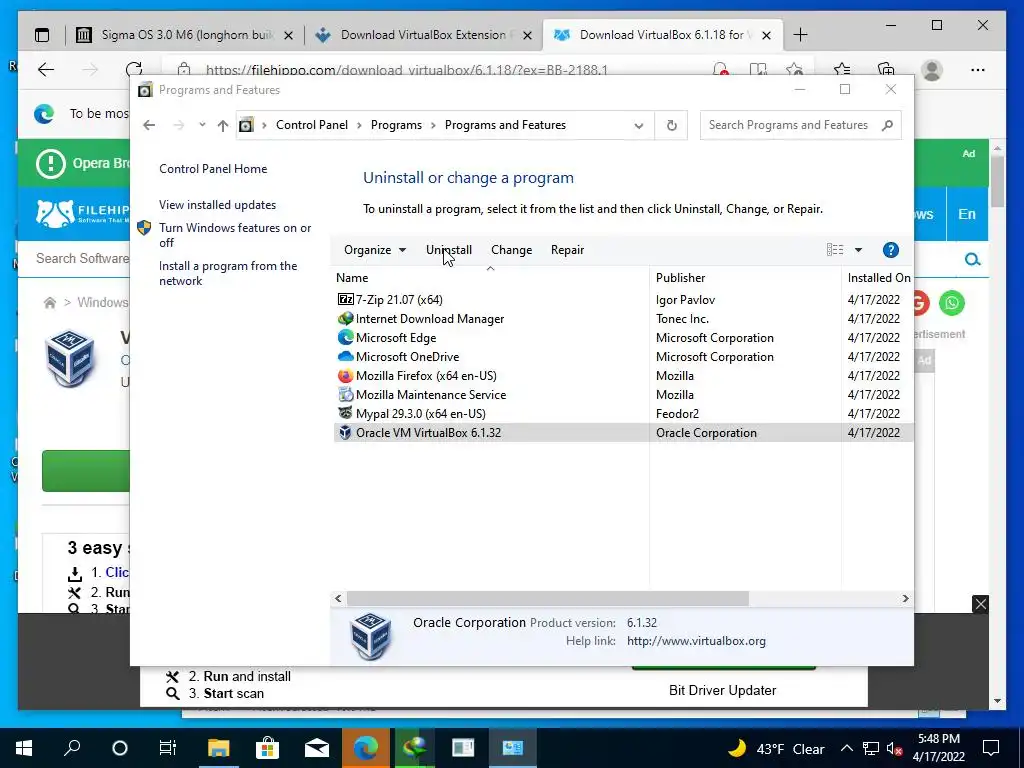Open View installed updates link
Image resolution: width=1024 pixels, height=768 pixels.
click(x=217, y=204)
